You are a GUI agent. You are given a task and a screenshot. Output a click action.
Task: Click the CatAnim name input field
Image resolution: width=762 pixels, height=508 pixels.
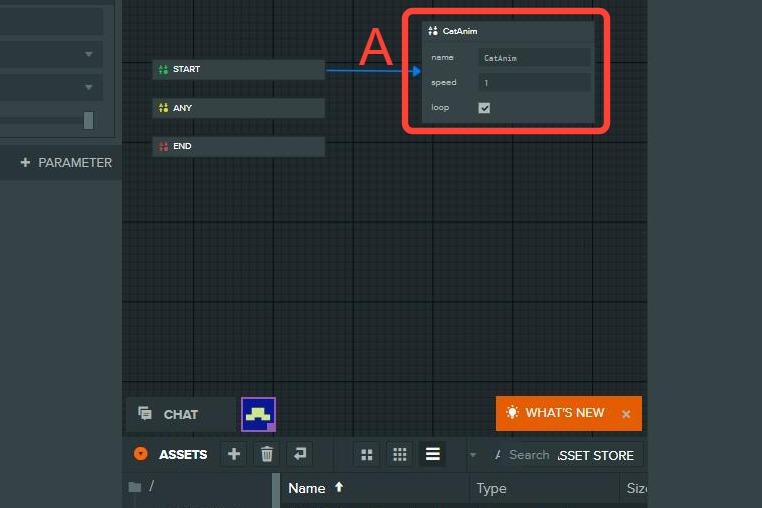[x=534, y=58]
